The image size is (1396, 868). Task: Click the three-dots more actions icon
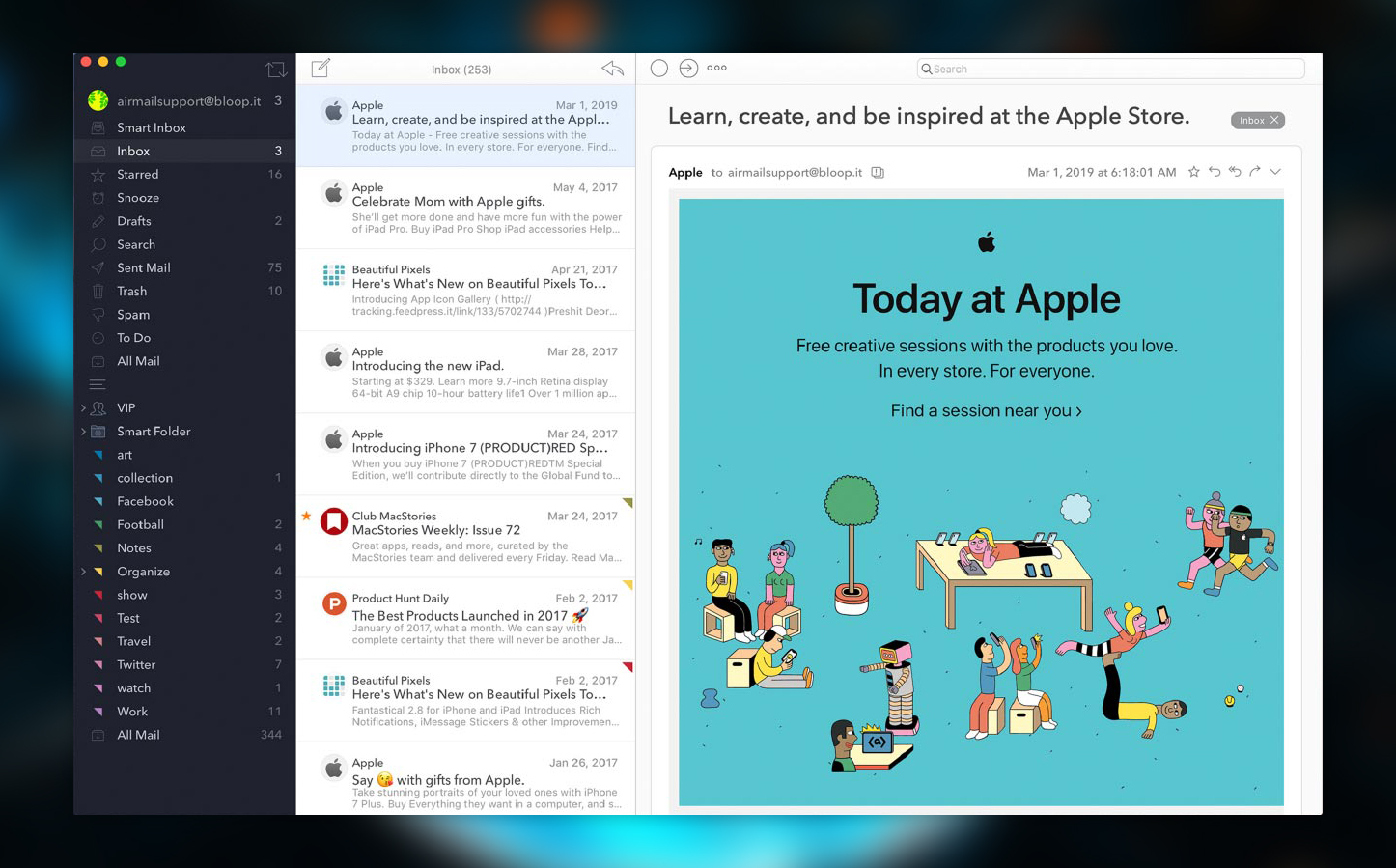pos(716,68)
